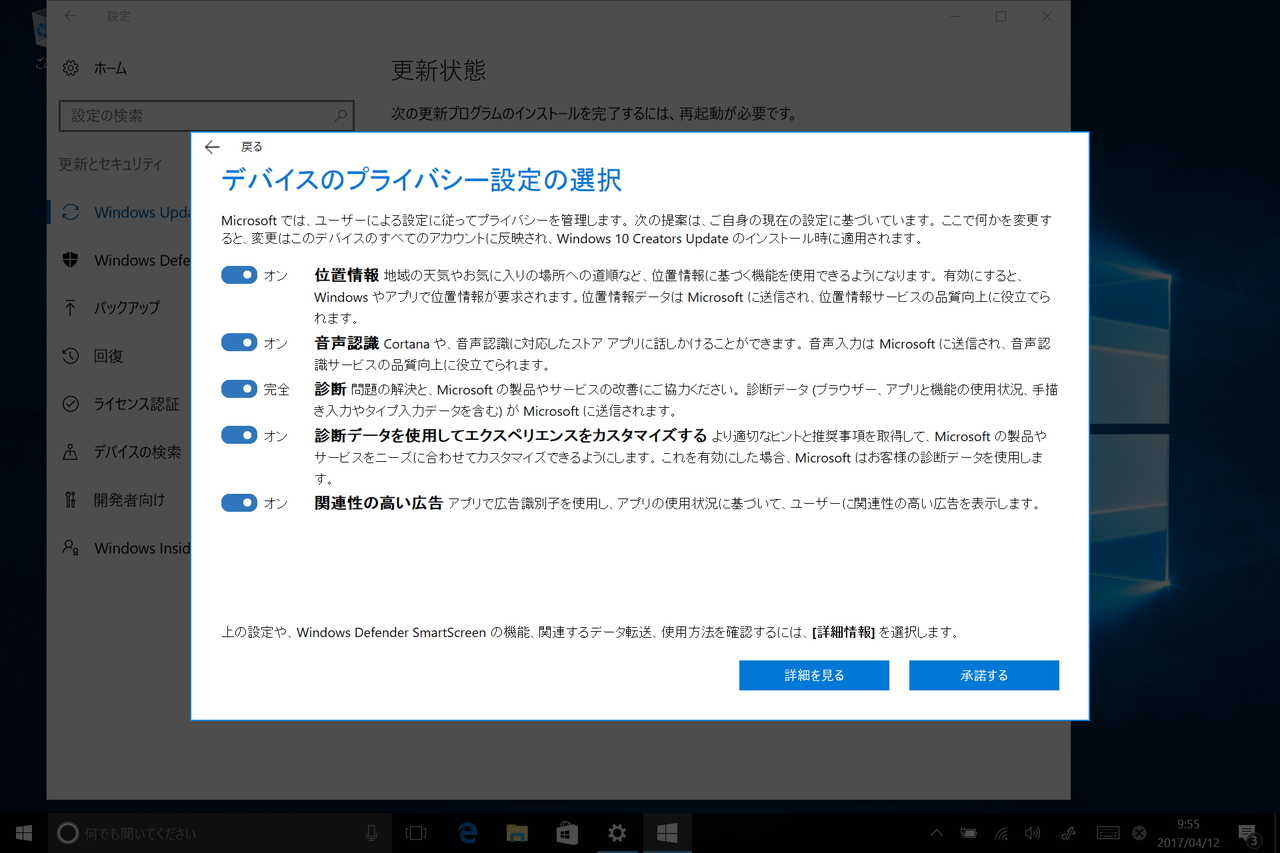Open Microsoft Edge from the taskbar
This screenshot has width=1280, height=853.
467,832
